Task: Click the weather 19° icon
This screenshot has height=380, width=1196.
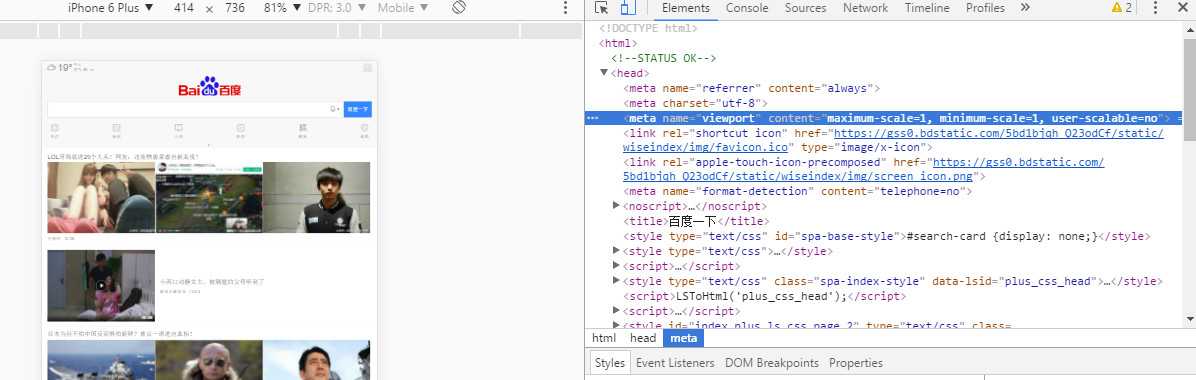Action: 59,68
